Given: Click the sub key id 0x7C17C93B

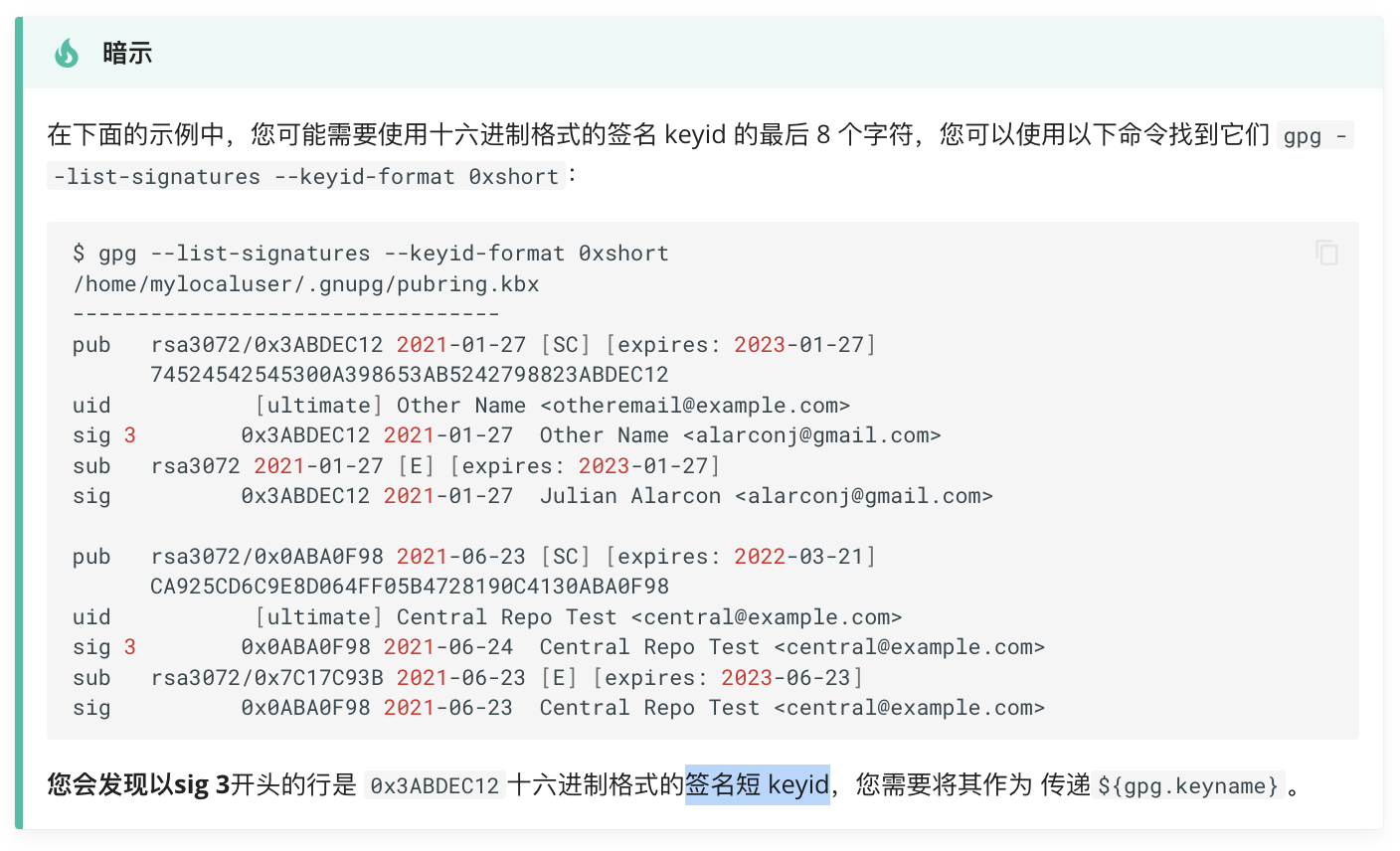Looking at the screenshot, I should pyautogui.click(x=319, y=678).
